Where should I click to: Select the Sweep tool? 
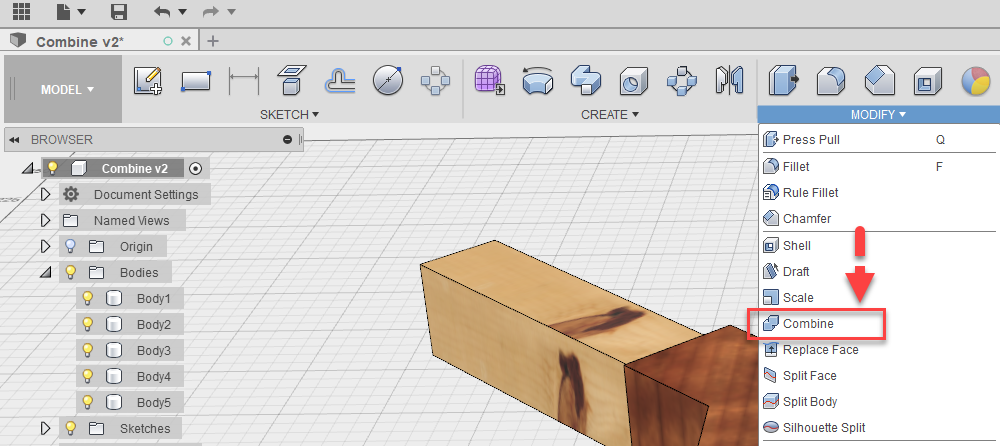(585, 81)
